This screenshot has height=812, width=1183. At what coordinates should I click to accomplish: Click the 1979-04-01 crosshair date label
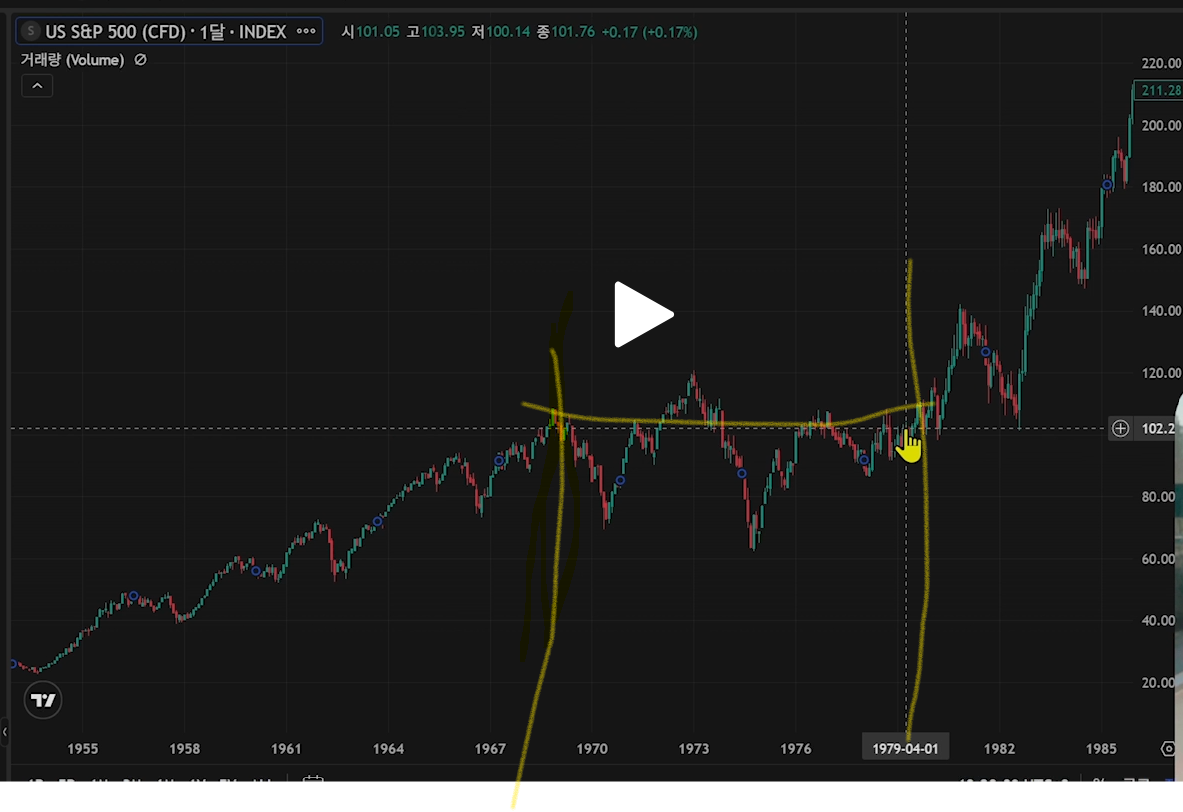coord(905,749)
